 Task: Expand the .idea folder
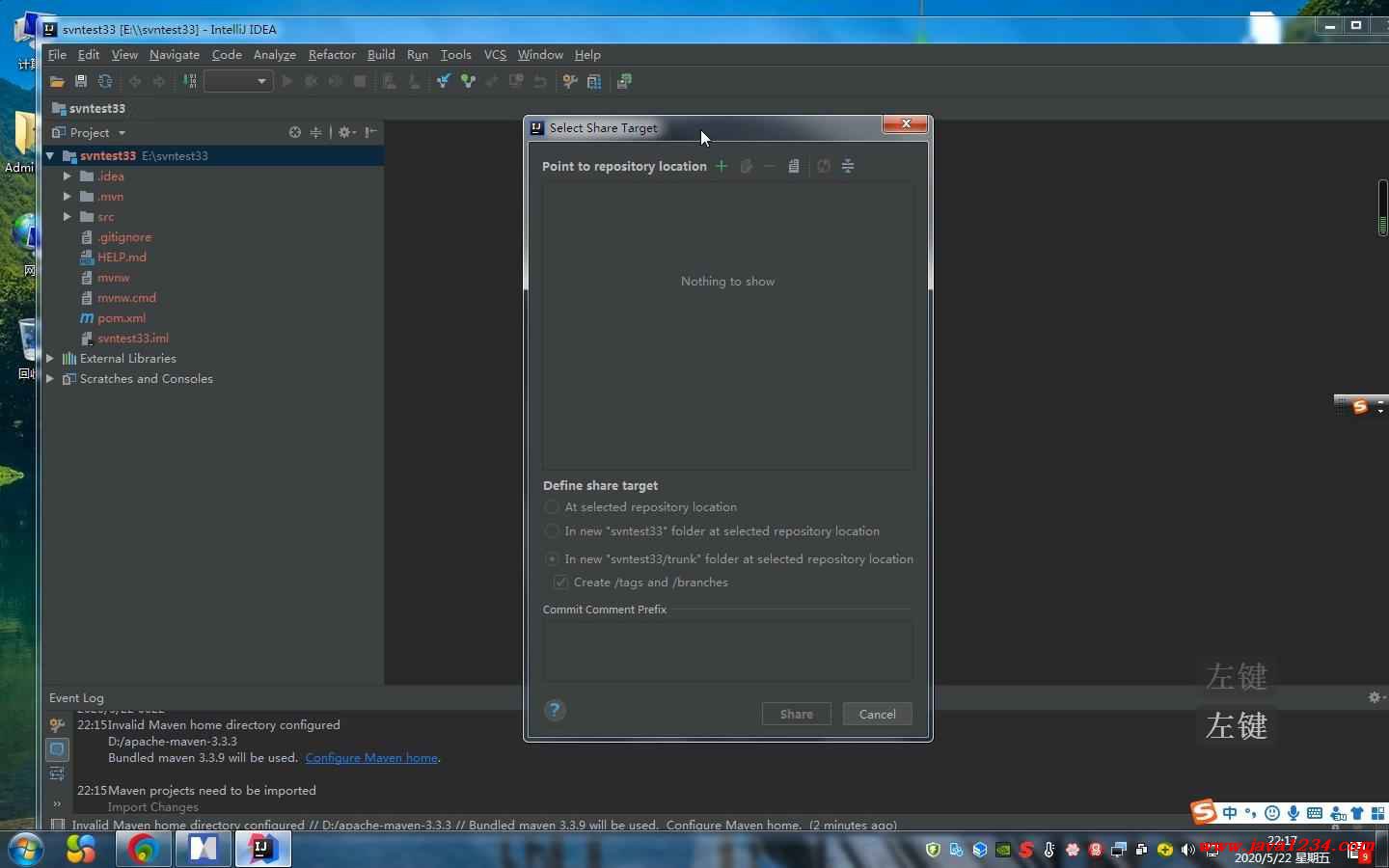point(68,176)
